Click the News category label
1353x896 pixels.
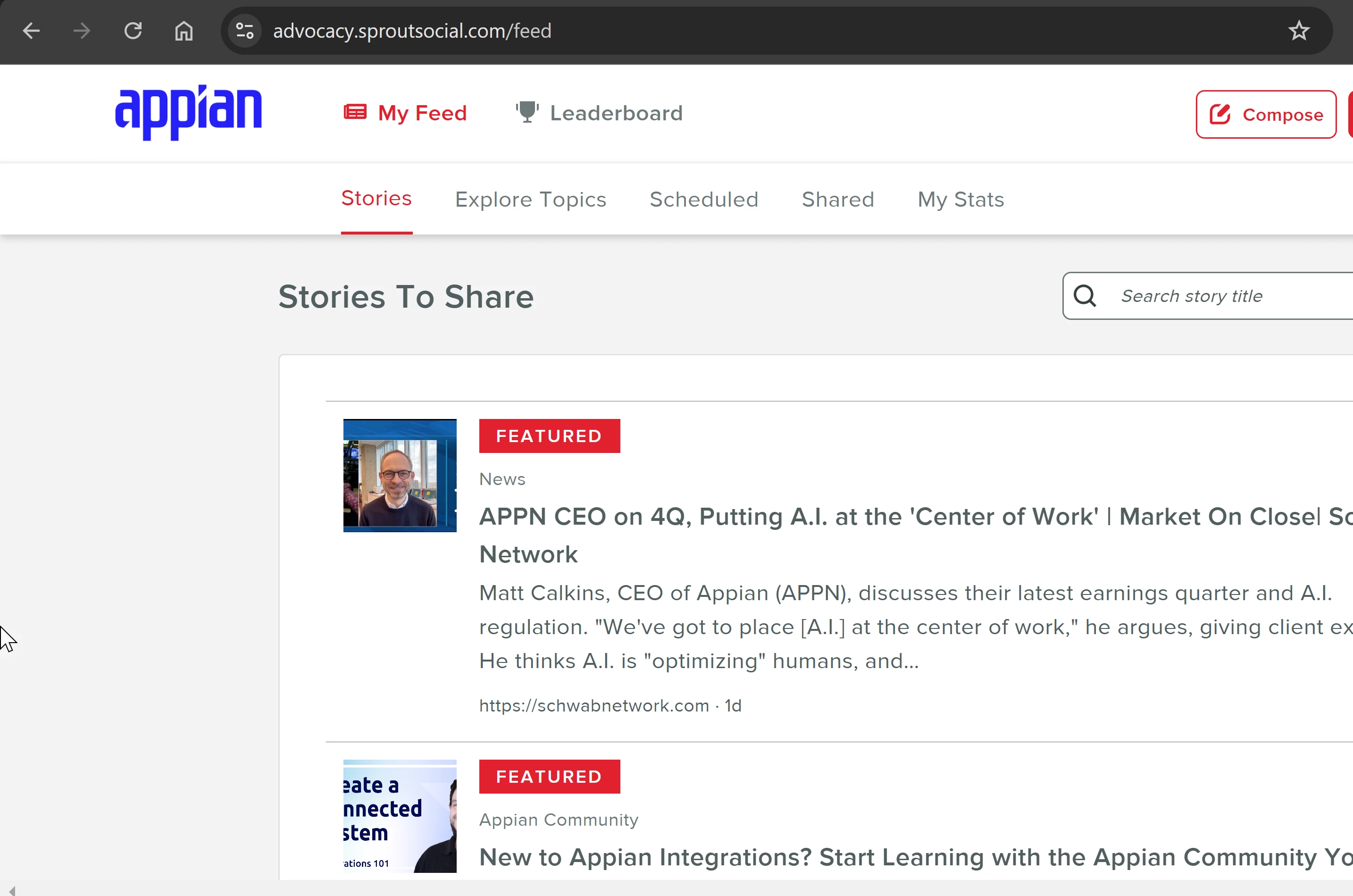tap(501, 479)
